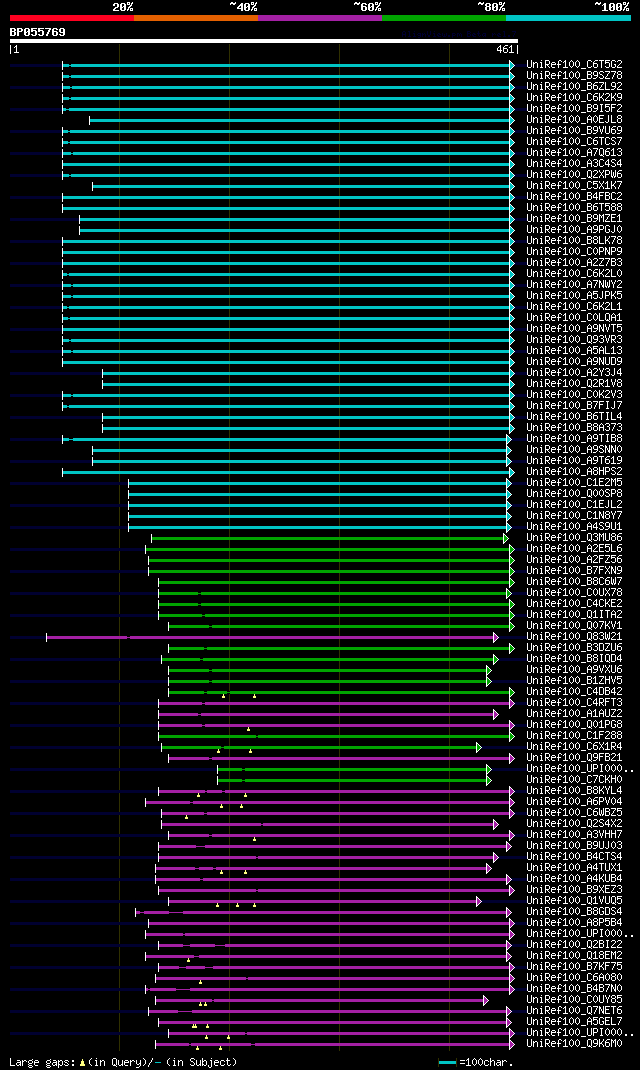
Task: Open hit UniRef100_C5X1K7
Action: 574,186
